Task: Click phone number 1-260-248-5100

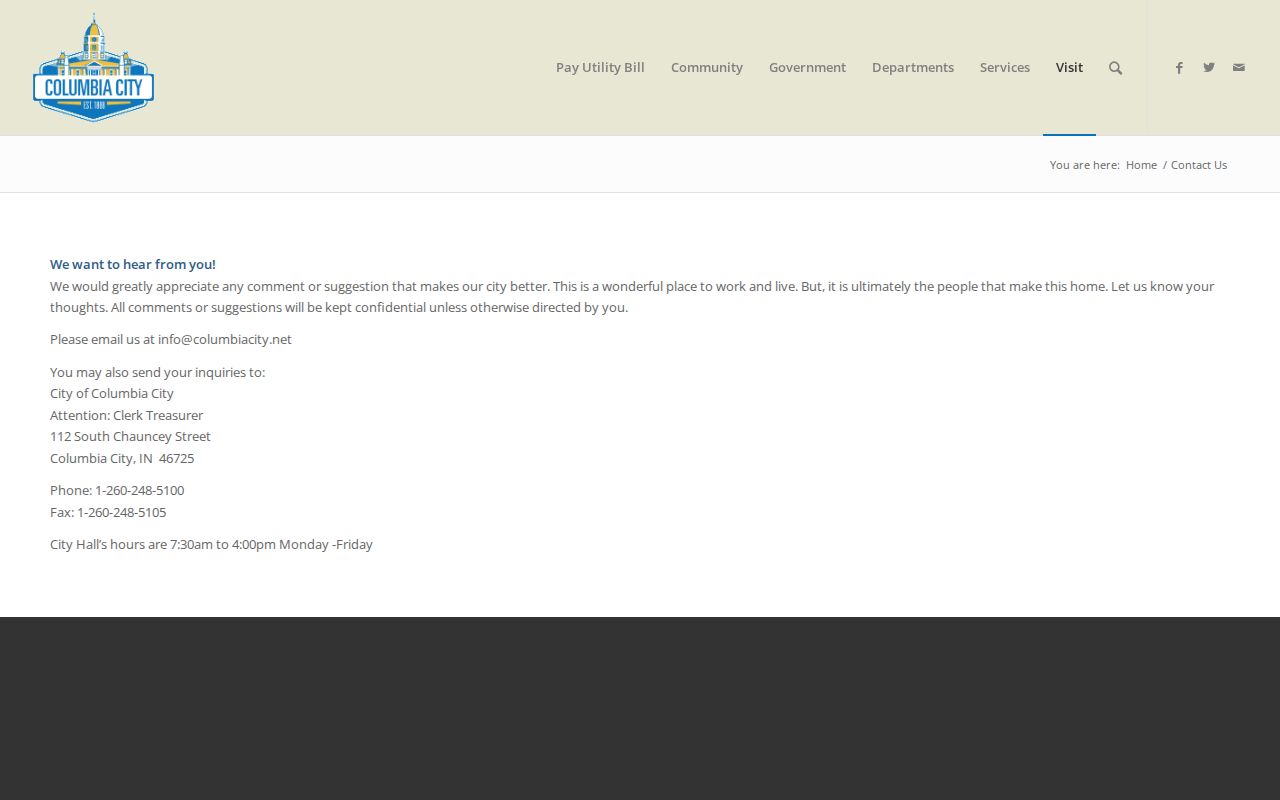Action: [x=139, y=490]
